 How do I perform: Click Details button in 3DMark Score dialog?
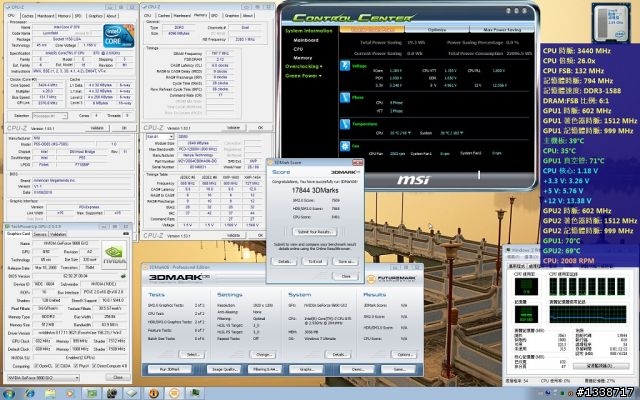tap(284, 262)
